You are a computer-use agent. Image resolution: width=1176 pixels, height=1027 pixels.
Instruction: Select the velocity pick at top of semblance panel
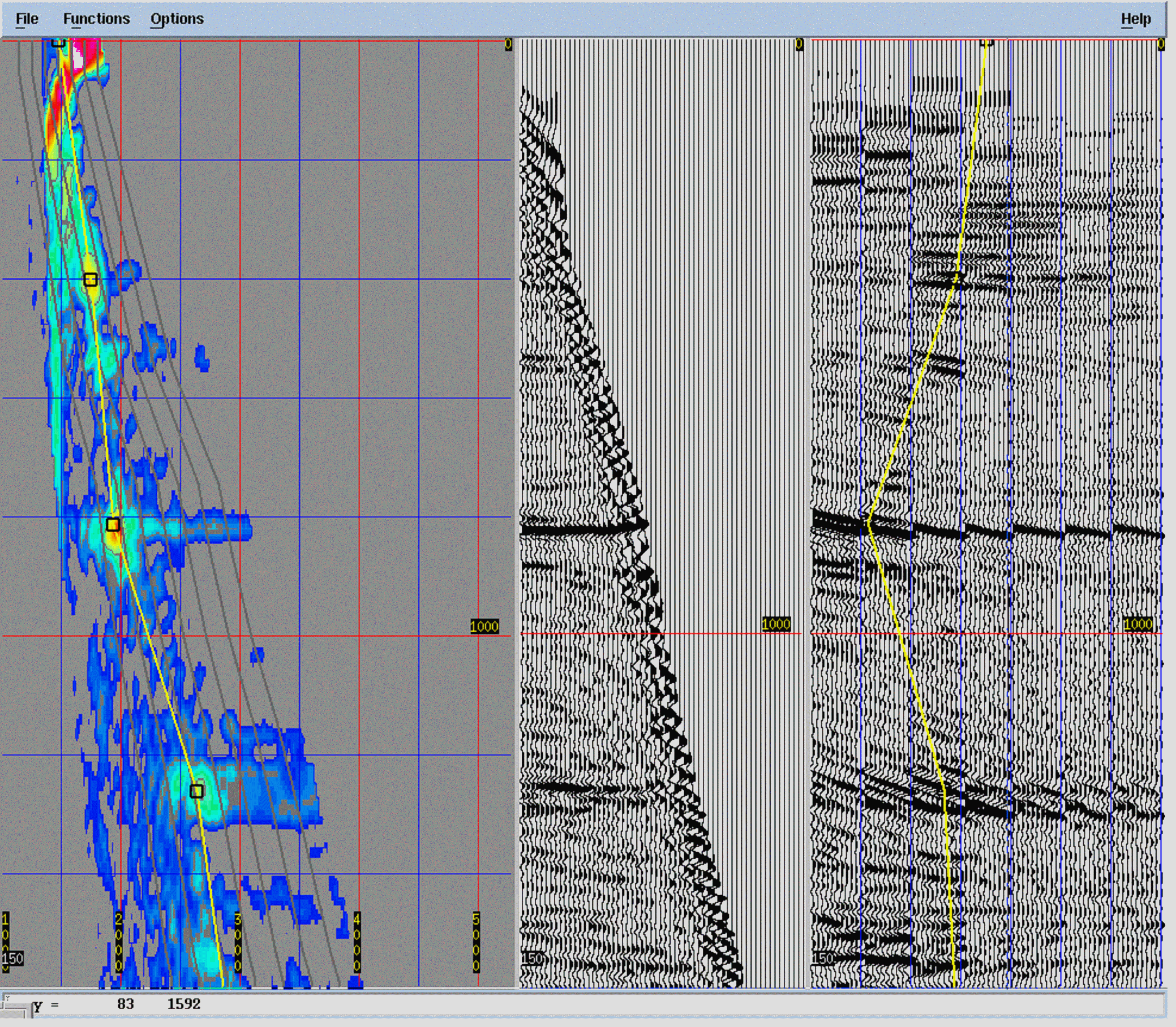point(58,42)
